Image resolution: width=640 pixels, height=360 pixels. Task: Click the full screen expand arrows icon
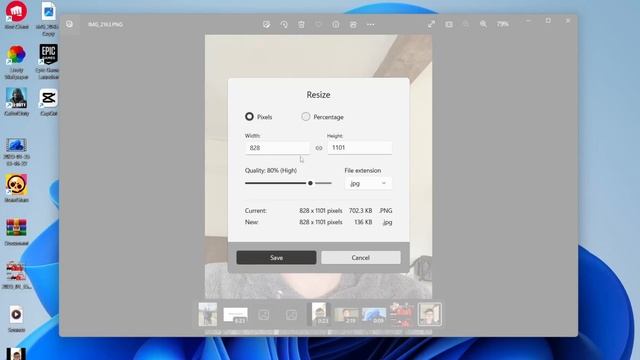(431, 24)
